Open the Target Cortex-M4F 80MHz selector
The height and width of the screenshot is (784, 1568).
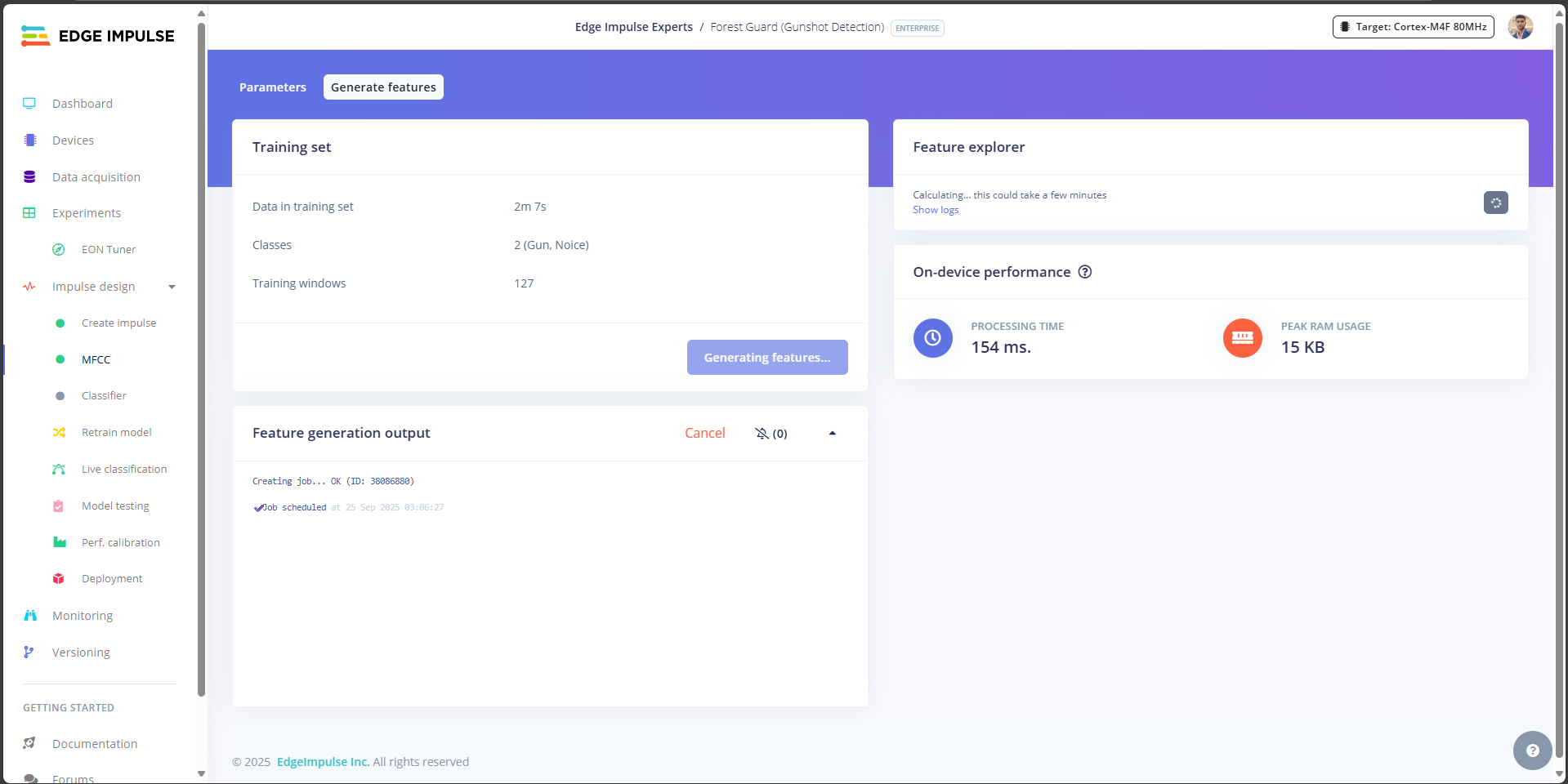click(x=1413, y=27)
